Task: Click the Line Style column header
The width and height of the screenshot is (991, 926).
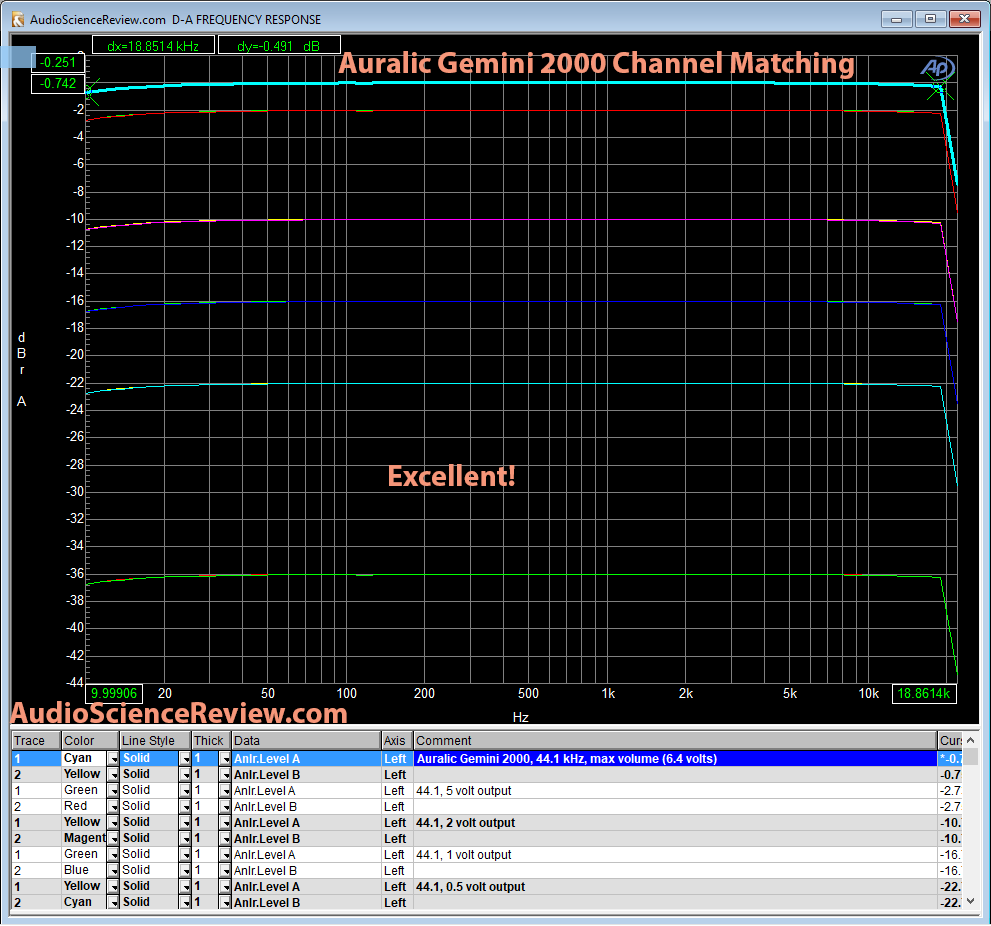Action: [155, 741]
